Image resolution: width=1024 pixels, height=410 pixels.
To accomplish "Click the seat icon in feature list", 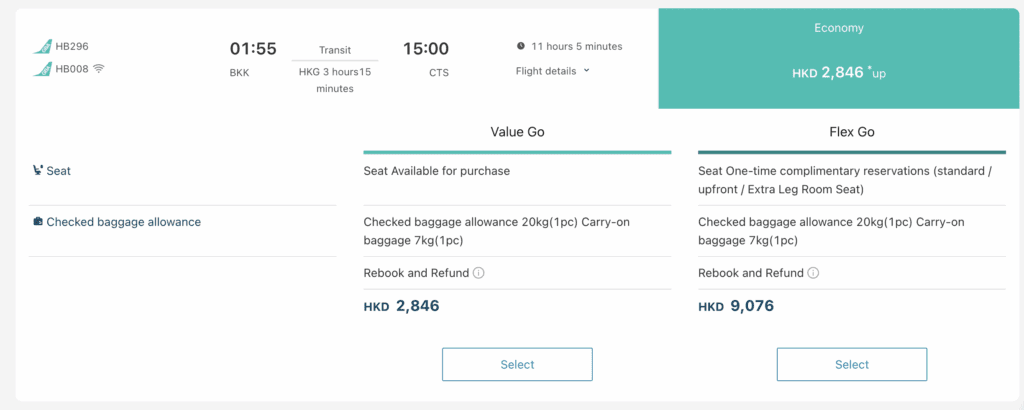I will (38, 171).
